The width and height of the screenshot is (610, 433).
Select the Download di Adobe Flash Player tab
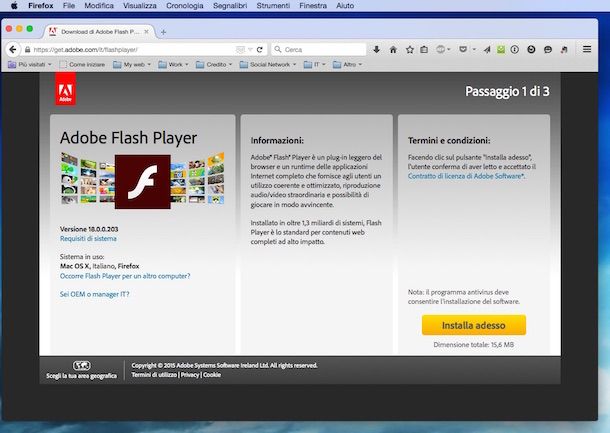coord(99,32)
